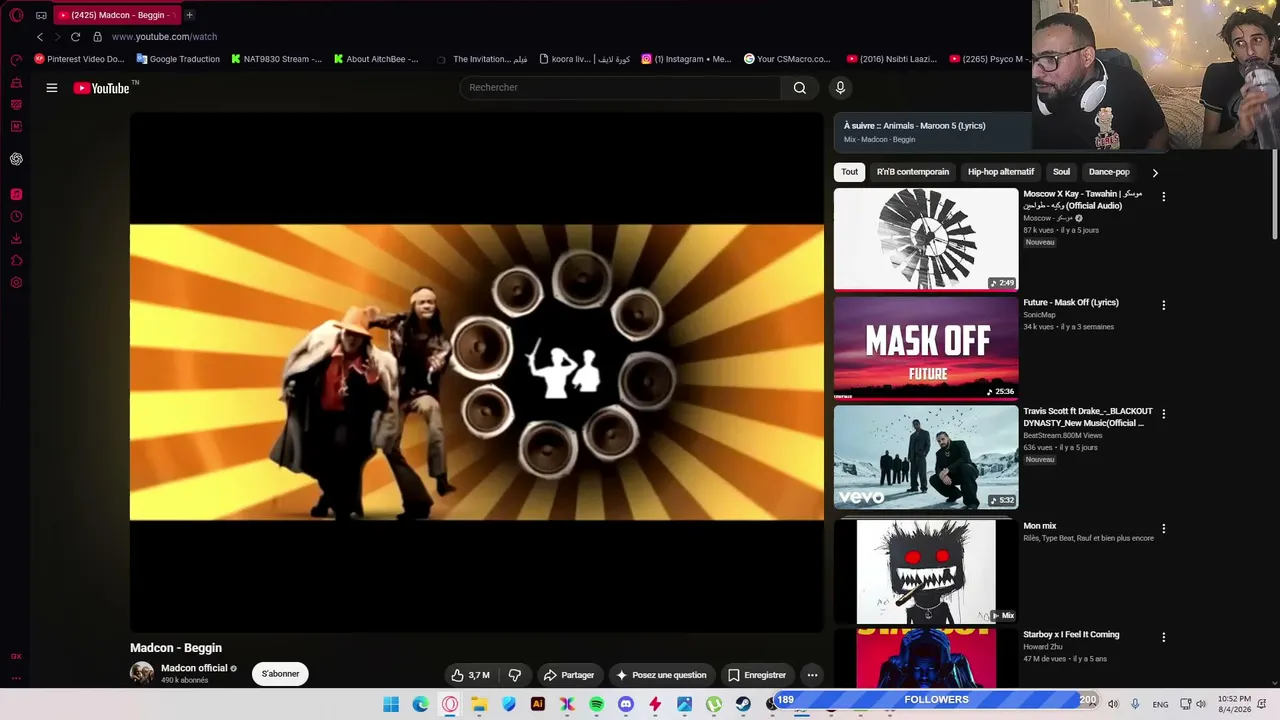The height and width of the screenshot is (720, 1280).
Task: Click the site security padlock icon
Action: coord(97,37)
